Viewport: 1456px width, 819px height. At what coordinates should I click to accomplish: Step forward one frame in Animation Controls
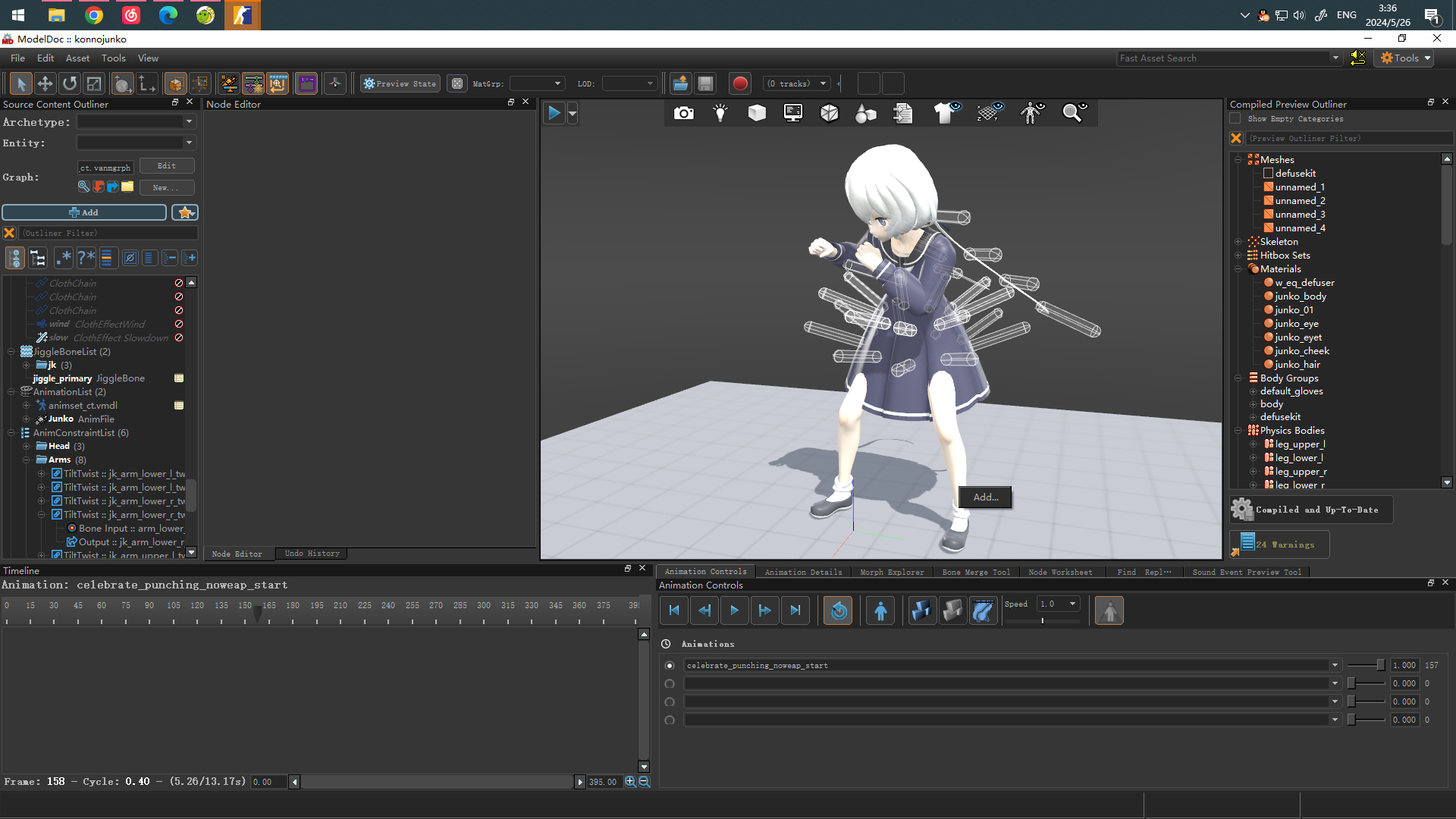(765, 610)
